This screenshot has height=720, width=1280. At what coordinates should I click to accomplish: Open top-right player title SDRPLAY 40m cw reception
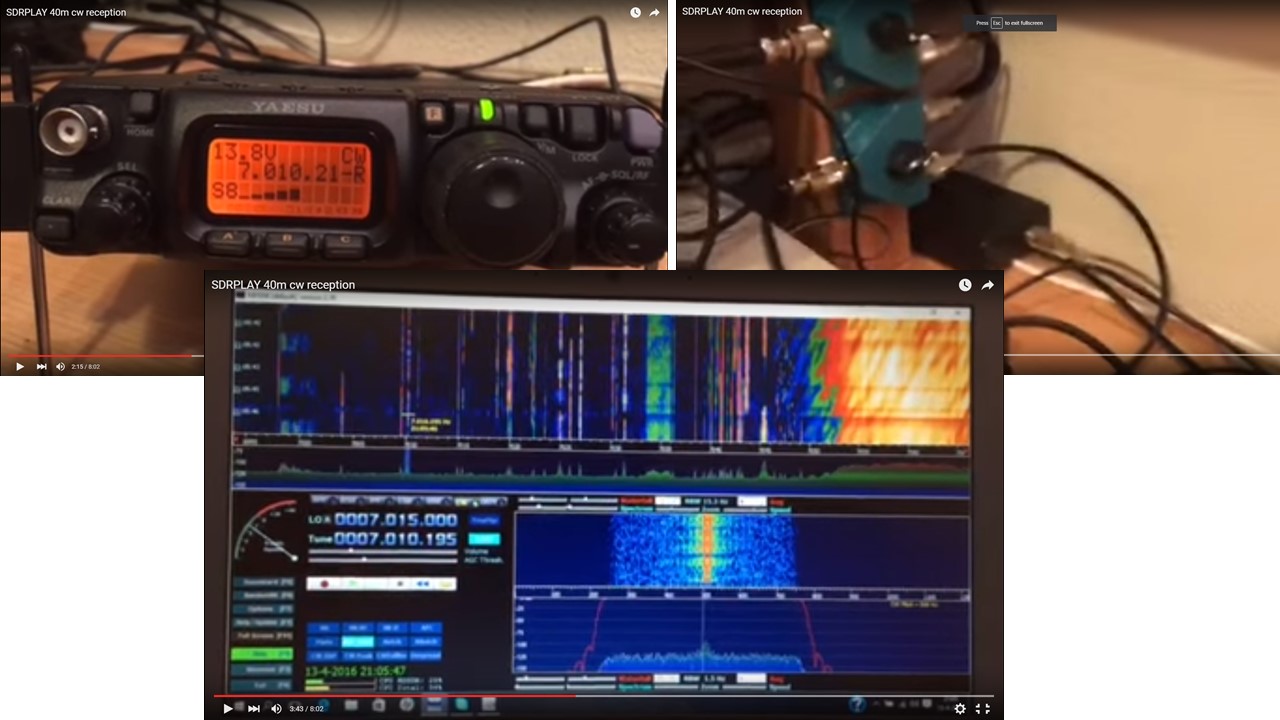(x=742, y=12)
